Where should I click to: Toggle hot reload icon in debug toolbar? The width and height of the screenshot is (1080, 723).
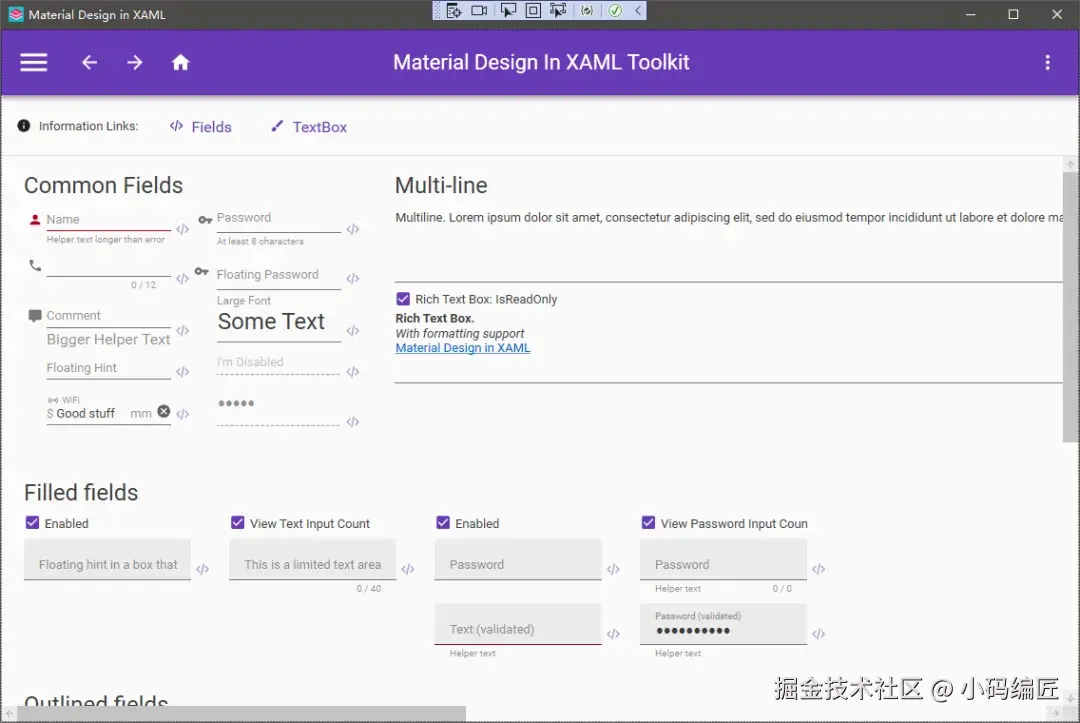tap(587, 10)
